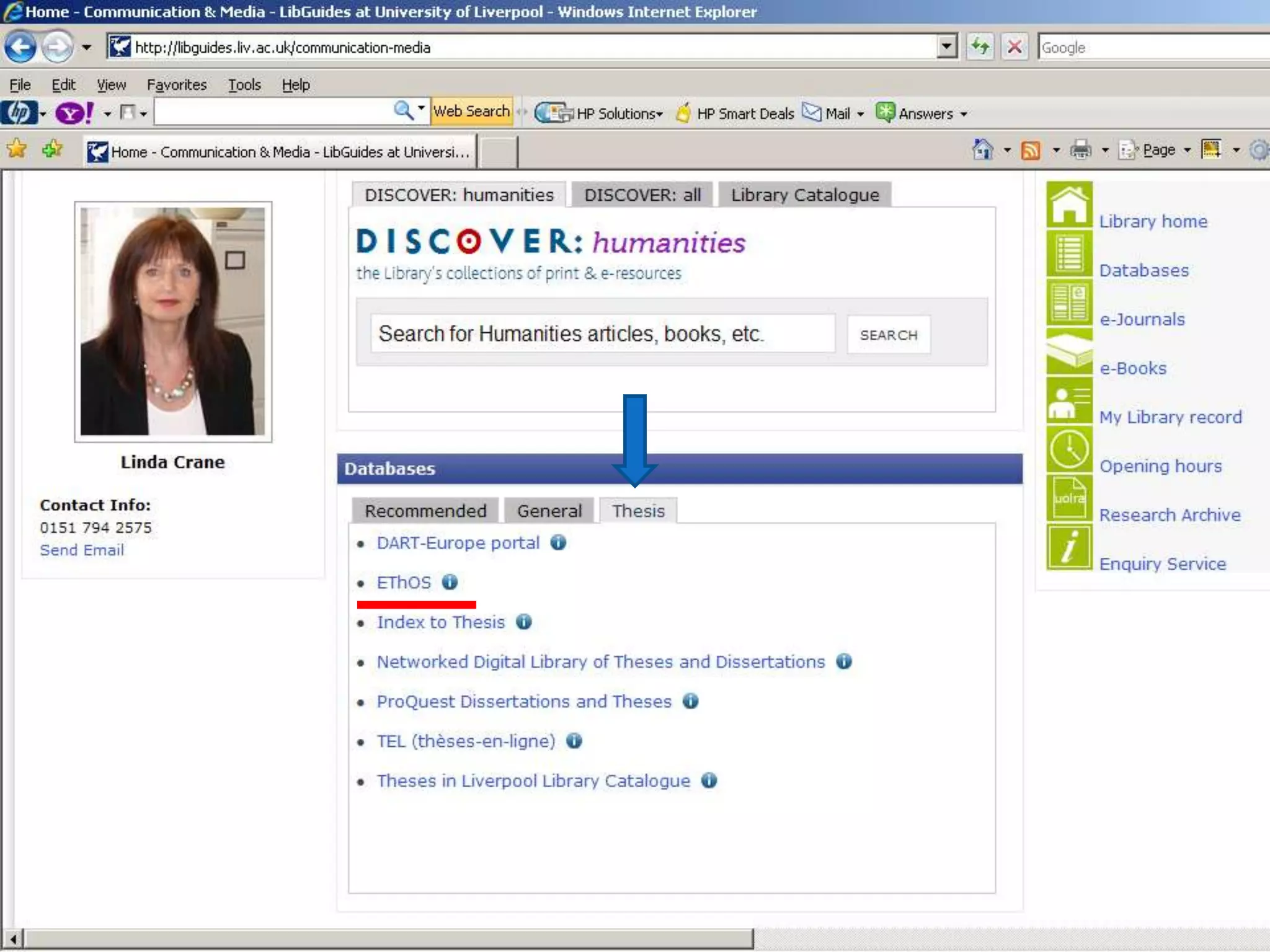Click the Opening hours clock icon
This screenshot has width=1270, height=952.
tap(1069, 450)
